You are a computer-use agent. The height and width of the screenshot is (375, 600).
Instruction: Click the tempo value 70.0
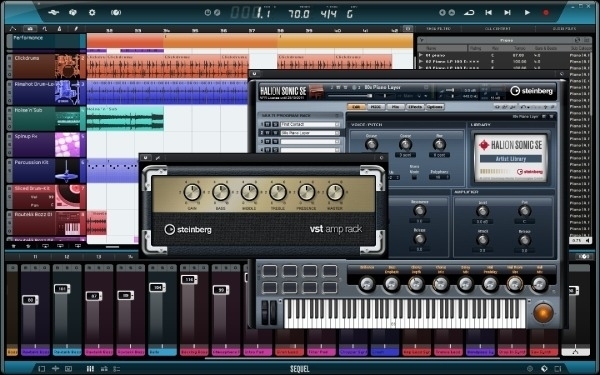tap(299, 14)
